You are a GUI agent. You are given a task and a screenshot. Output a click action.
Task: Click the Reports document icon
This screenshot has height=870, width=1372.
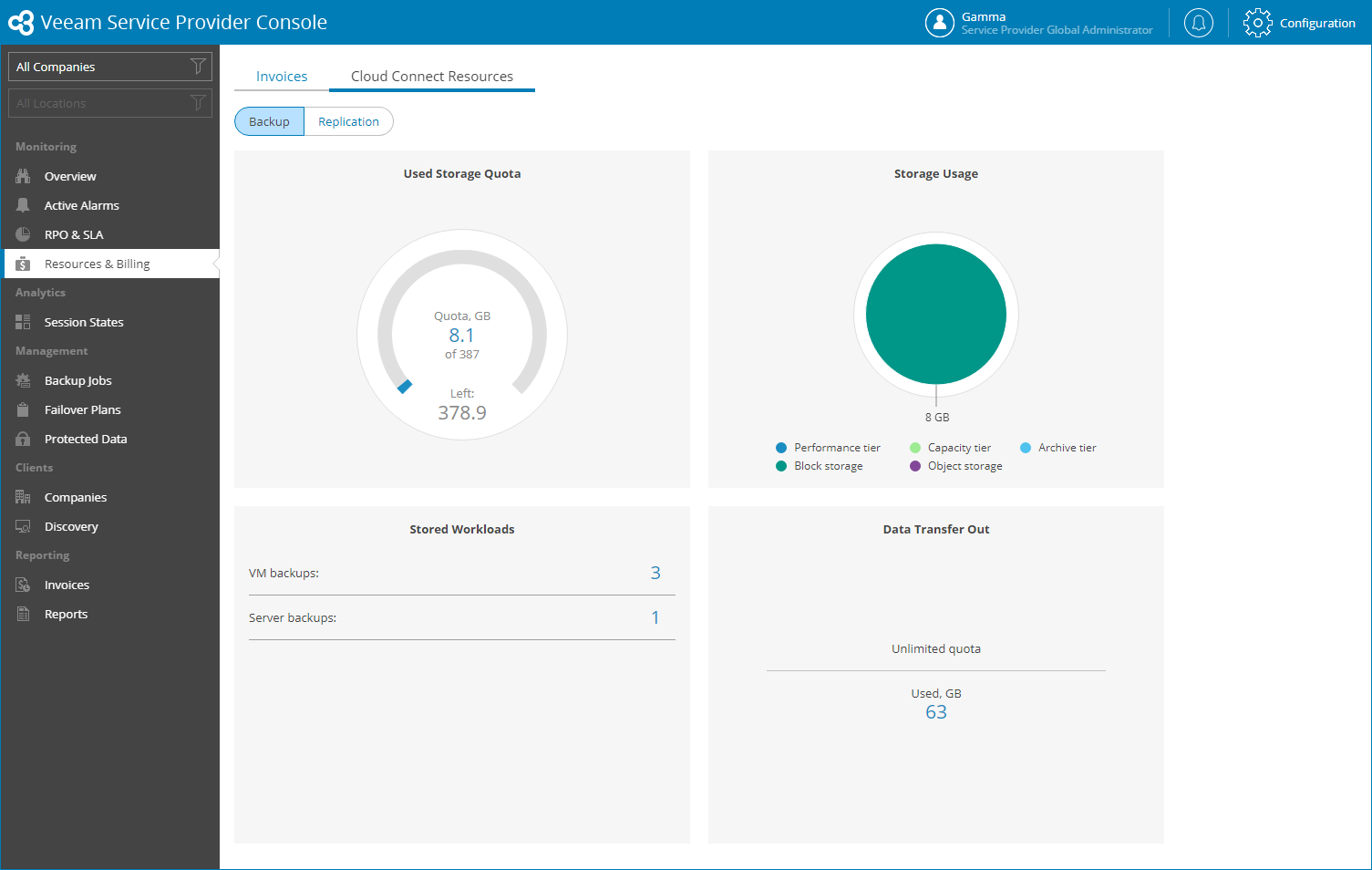pos(23,614)
